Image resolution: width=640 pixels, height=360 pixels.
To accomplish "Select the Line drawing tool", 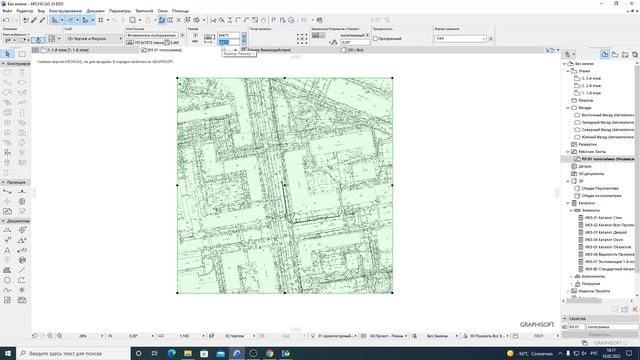I will (22, 270).
